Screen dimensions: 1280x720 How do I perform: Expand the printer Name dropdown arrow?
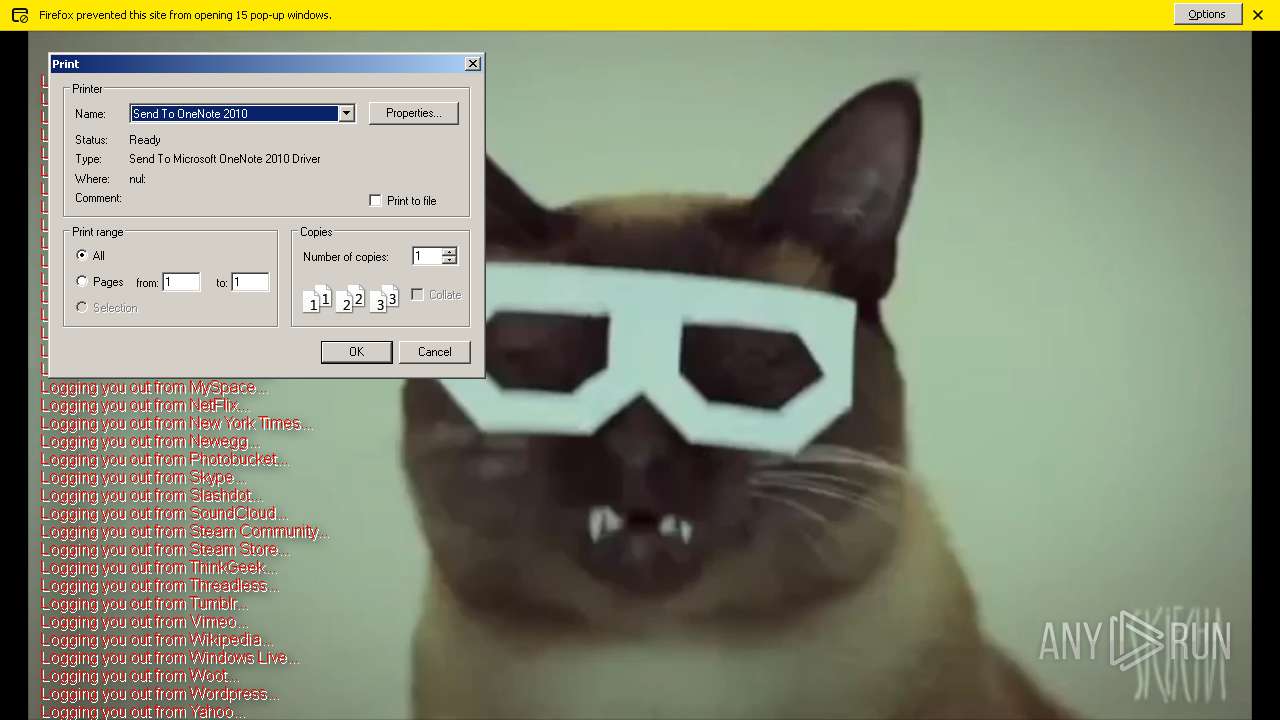click(x=346, y=114)
